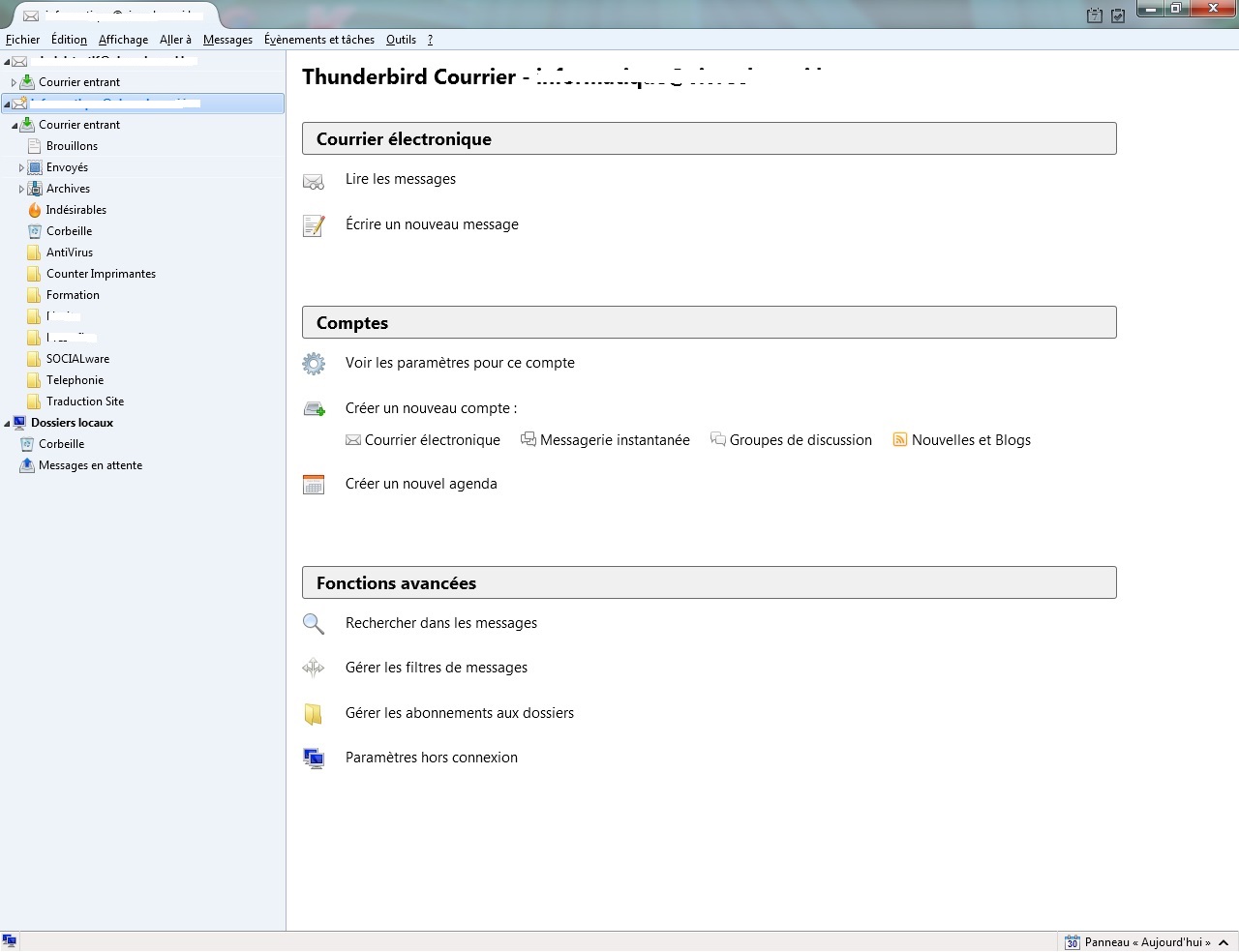The image size is (1239, 952).
Task: Create a new Courrier électronique account
Action: 433,440
